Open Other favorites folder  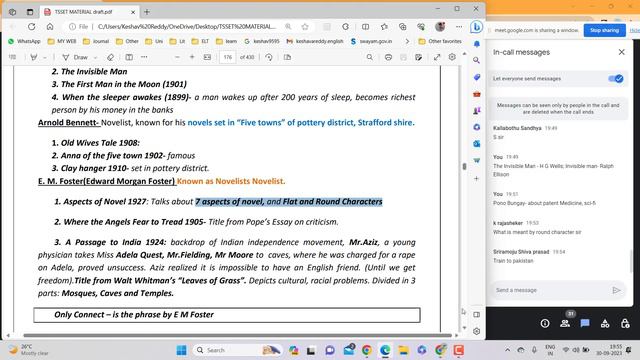(x=440, y=41)
